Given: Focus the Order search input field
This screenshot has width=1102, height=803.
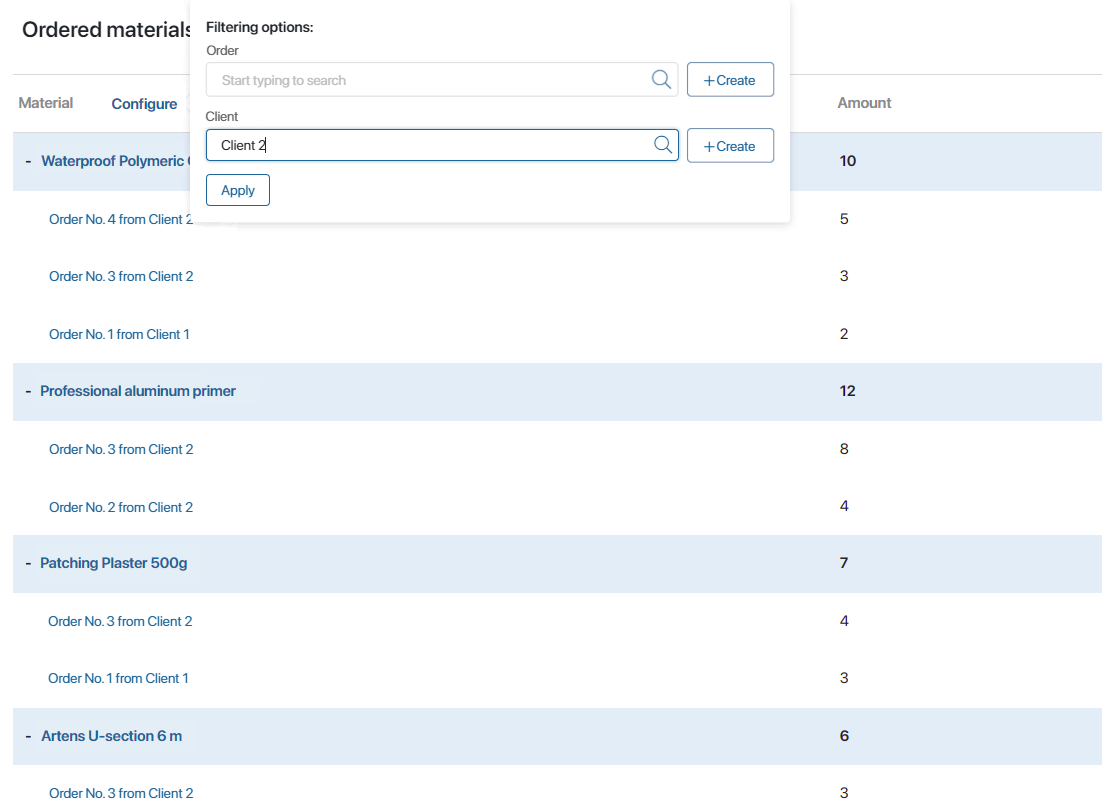Looking at the screenshot, I should pos(430,80).
